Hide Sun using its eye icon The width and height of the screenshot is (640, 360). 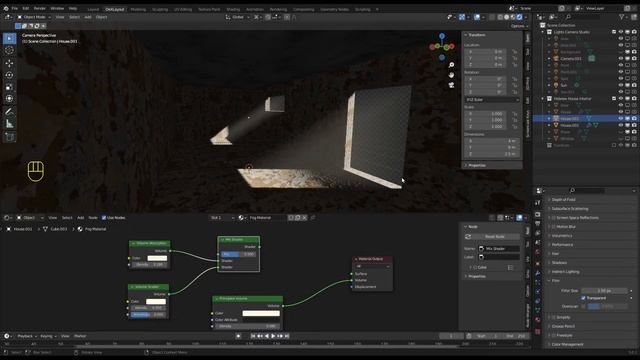621,85
